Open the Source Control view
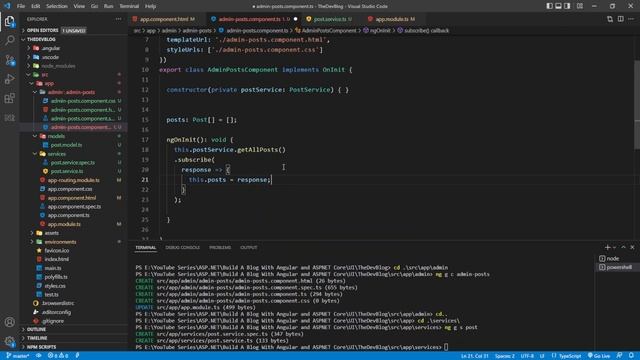 click(x=9, y=60)
